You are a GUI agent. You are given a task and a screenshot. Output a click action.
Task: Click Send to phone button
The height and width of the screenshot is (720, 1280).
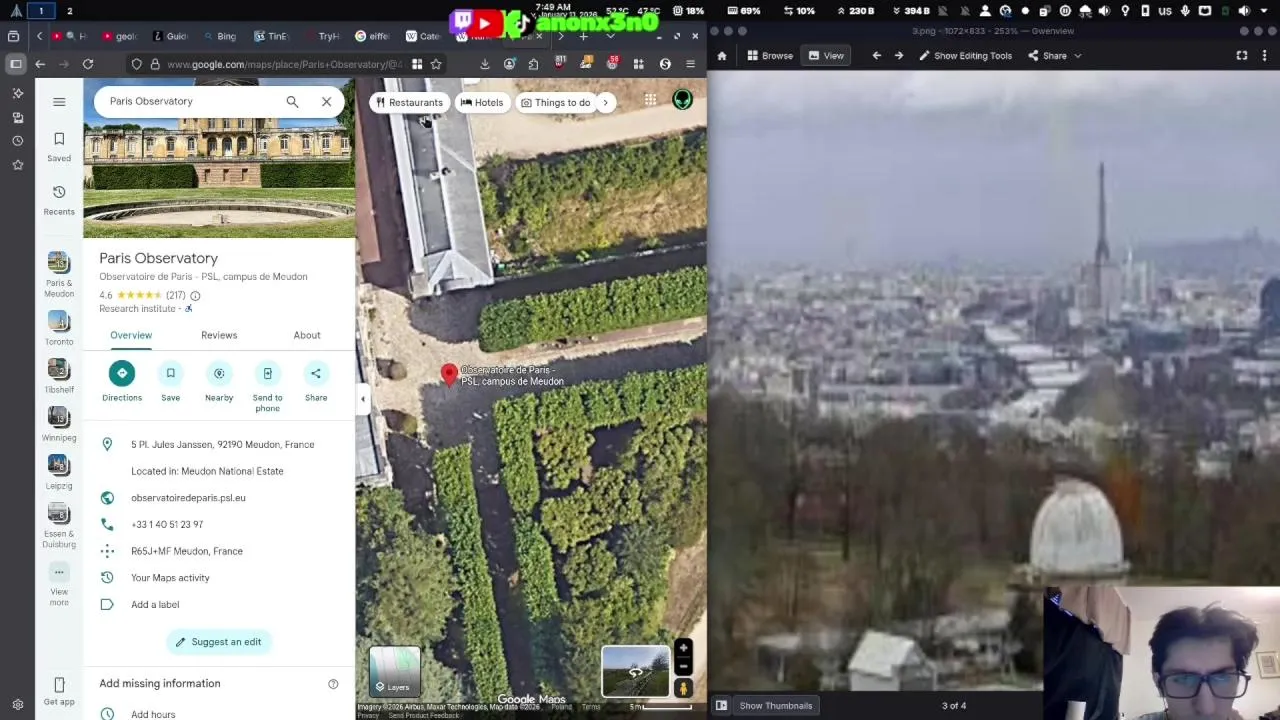267,387
